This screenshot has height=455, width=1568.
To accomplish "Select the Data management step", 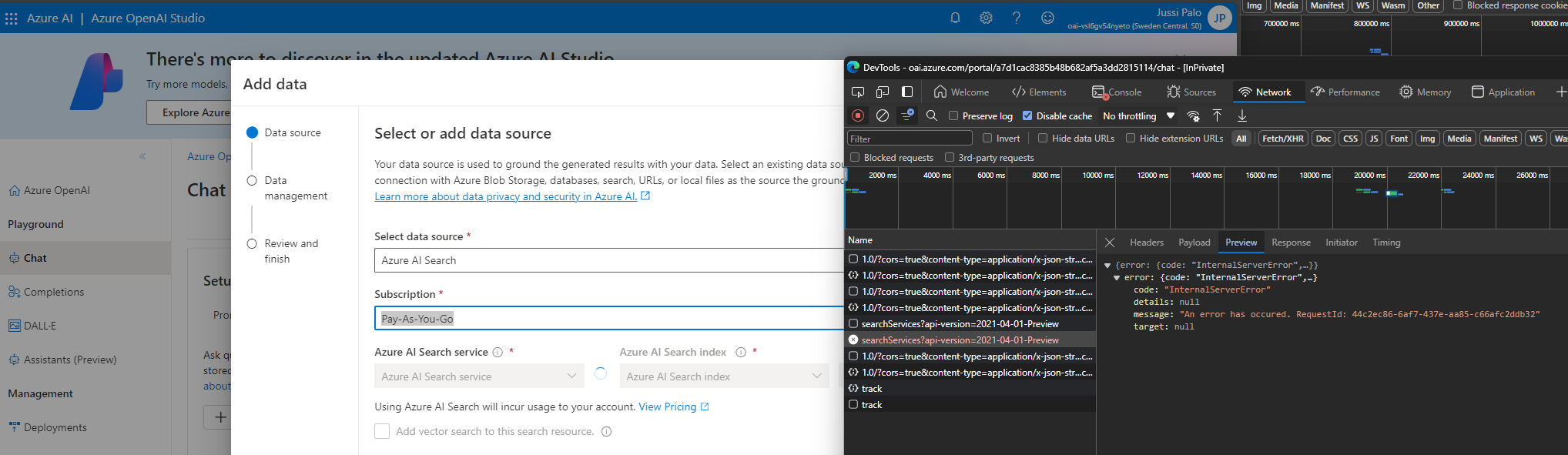I will 286,188.
